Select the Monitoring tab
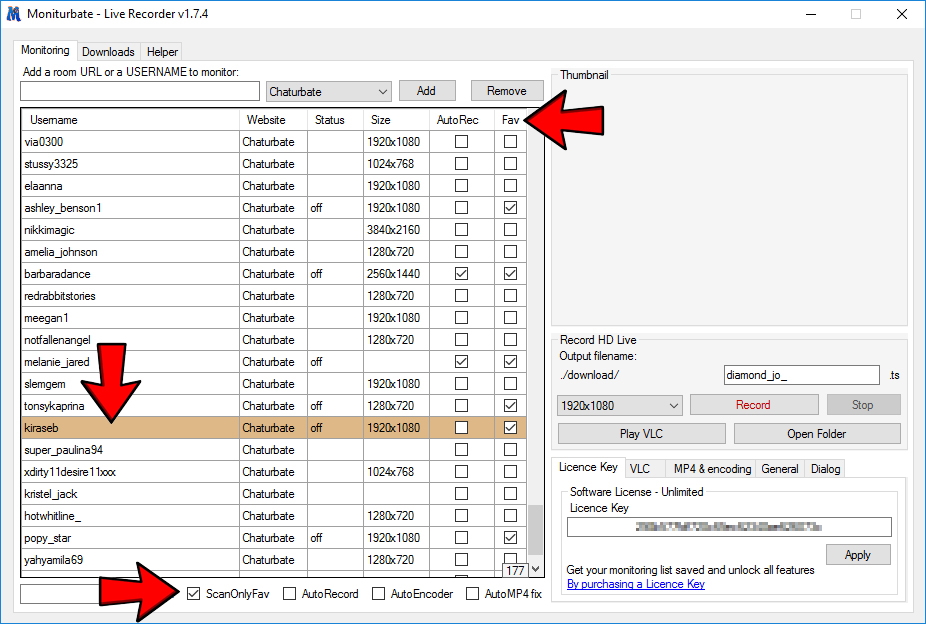This screenshot has height=624, width=926. pyautogui.click(x=45, y=50)
